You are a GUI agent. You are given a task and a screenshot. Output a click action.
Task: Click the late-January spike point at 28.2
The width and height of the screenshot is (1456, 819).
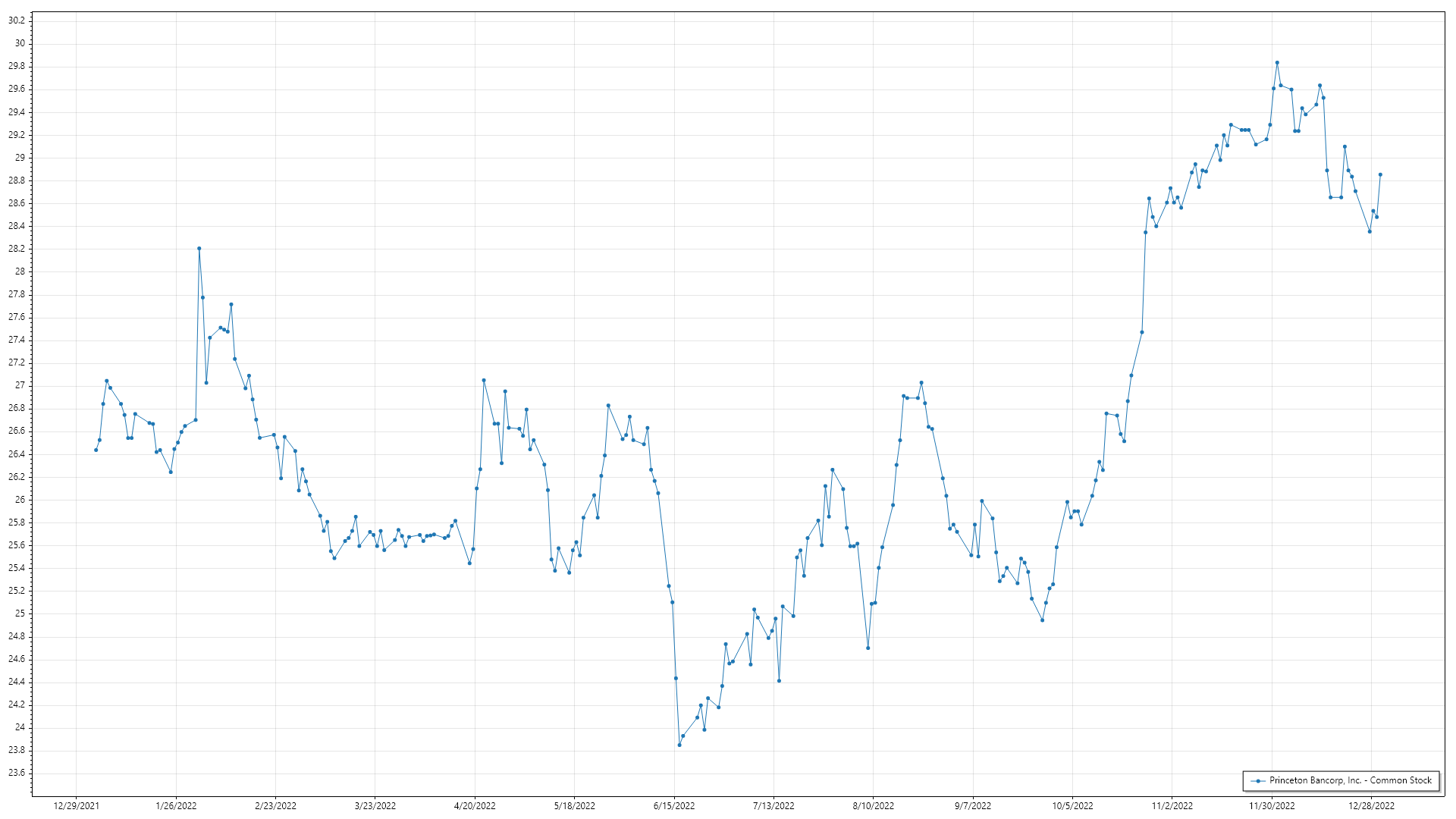[199, 249]
